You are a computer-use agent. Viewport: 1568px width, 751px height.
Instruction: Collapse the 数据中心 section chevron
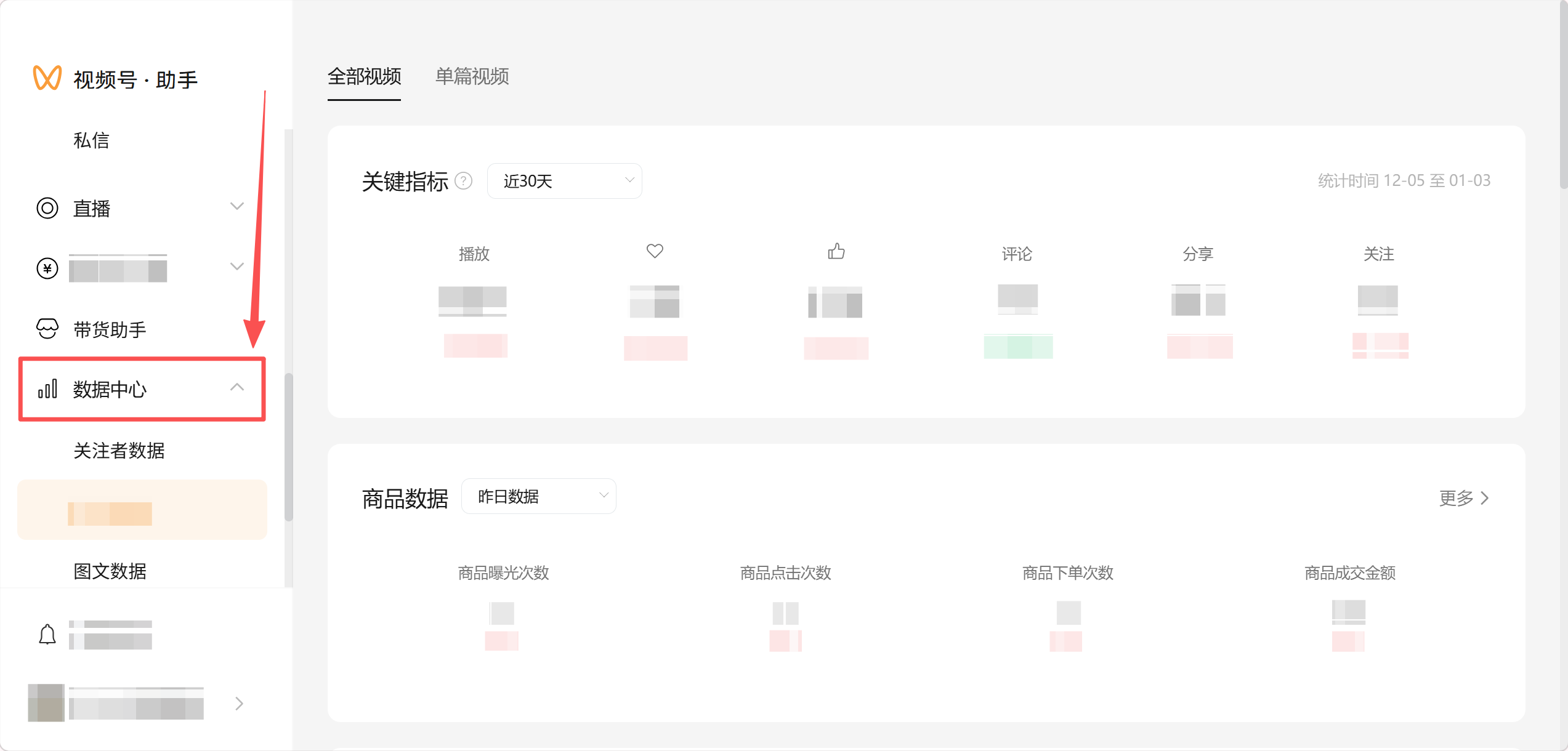237,387
